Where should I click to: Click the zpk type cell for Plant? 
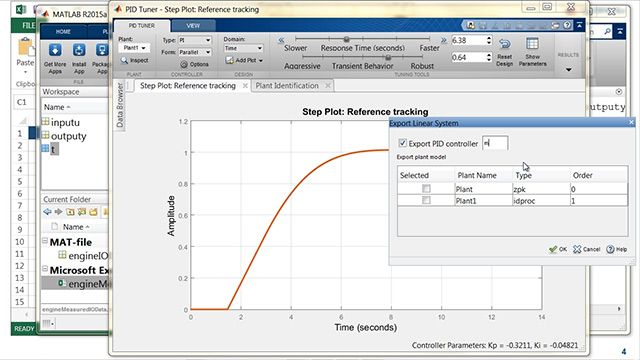coord(541,189)
